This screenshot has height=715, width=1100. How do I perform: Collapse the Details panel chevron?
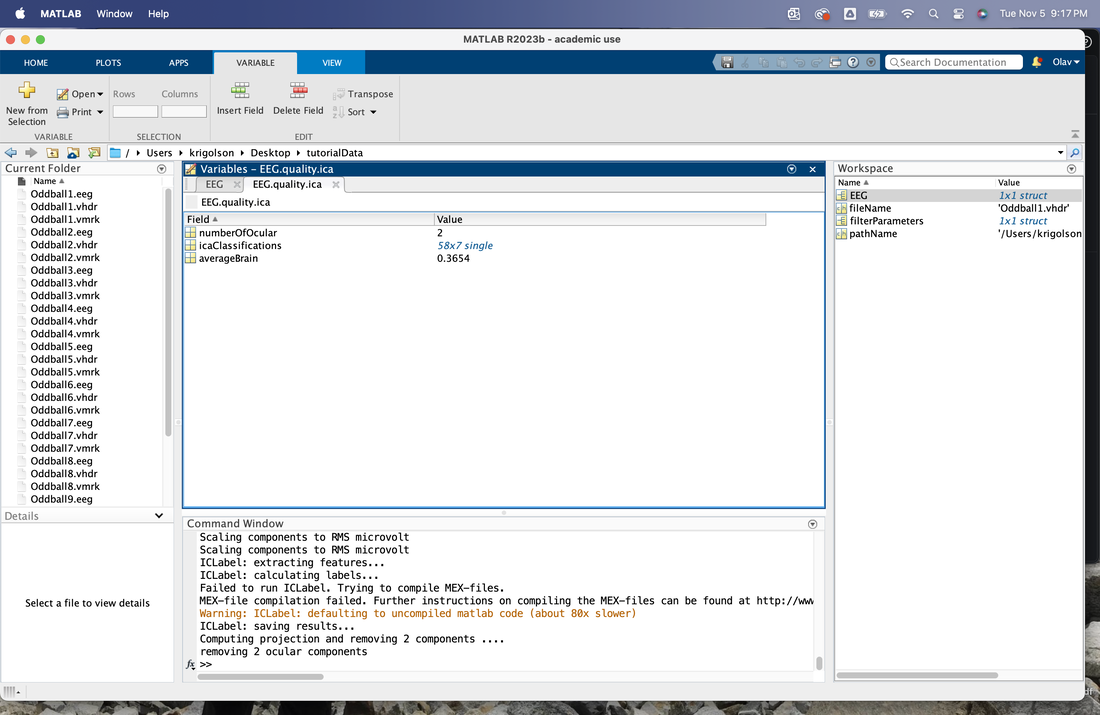click(159, 516)
